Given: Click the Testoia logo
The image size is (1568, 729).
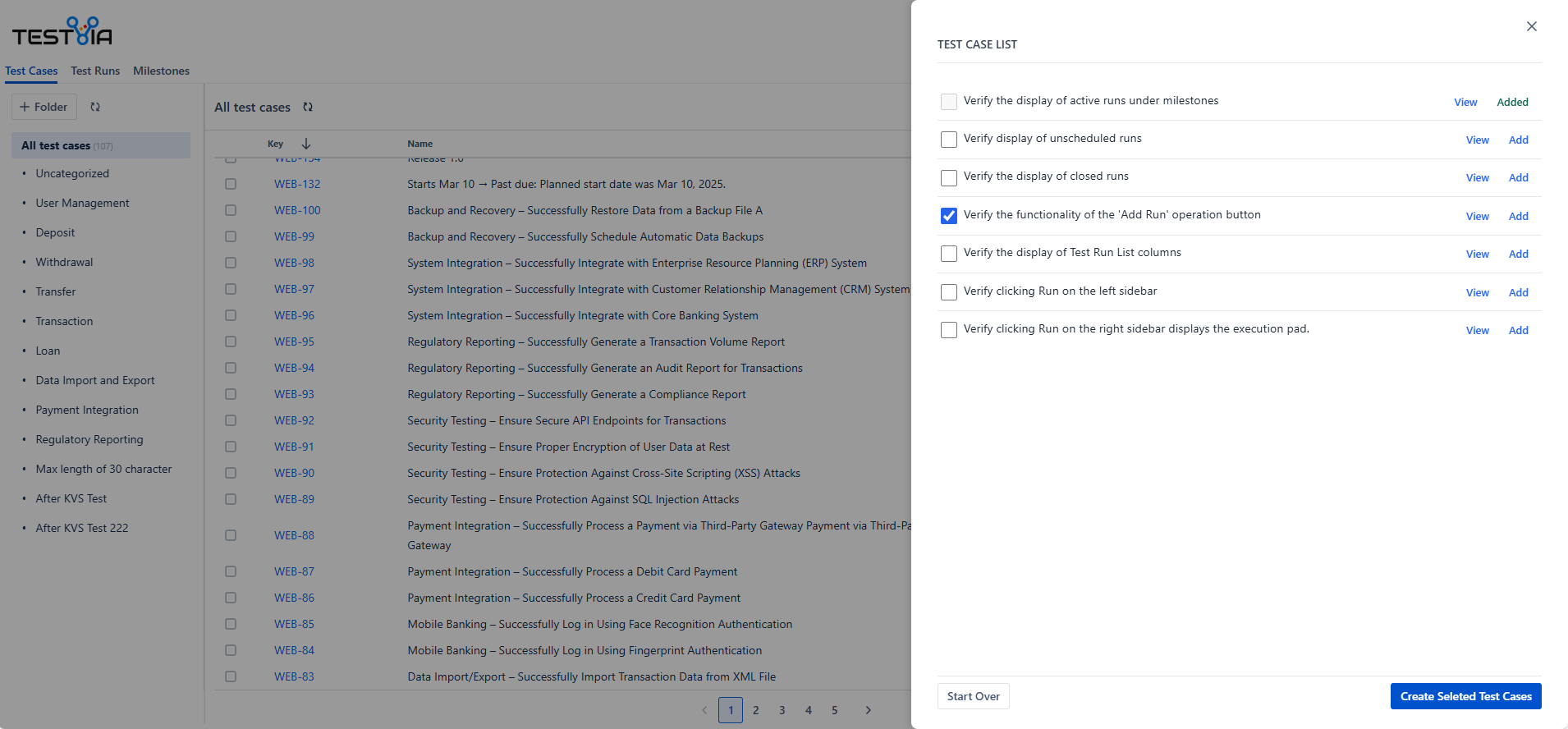Looking at the screenshot, I should pyautogui.click(x=62, y=33).
